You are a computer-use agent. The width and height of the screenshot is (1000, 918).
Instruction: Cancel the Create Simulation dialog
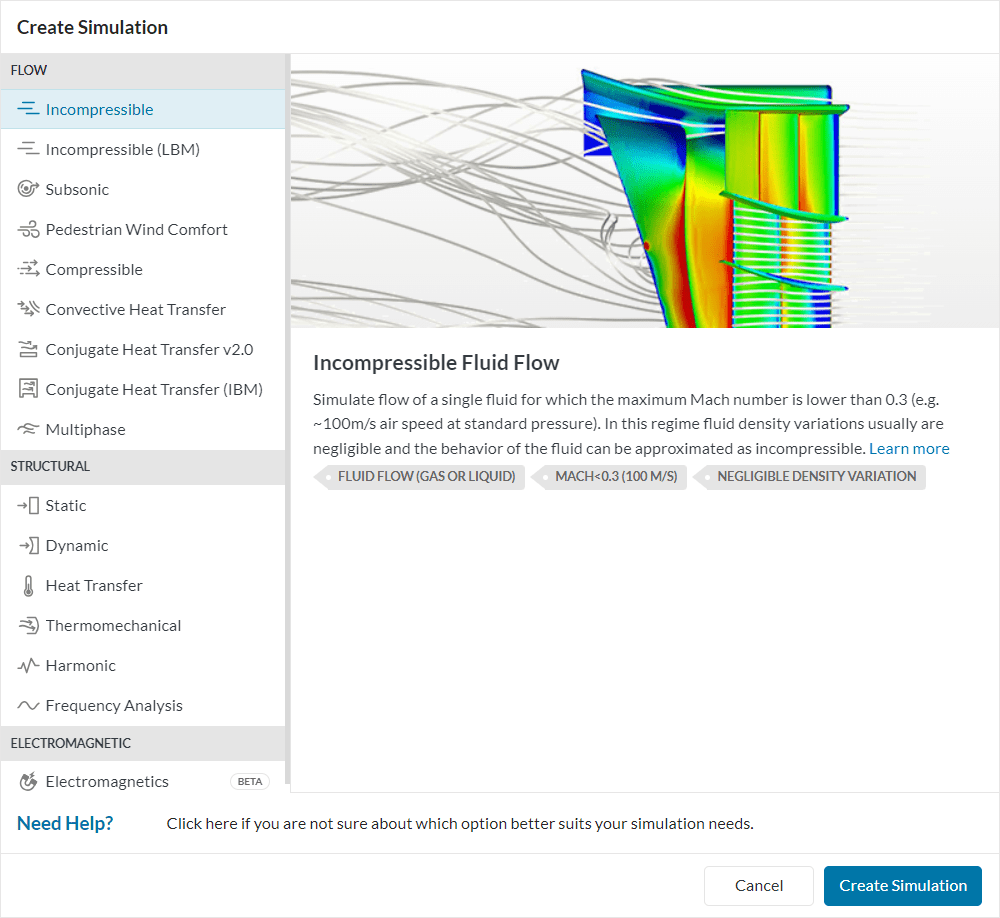click(x=759, y=885)
